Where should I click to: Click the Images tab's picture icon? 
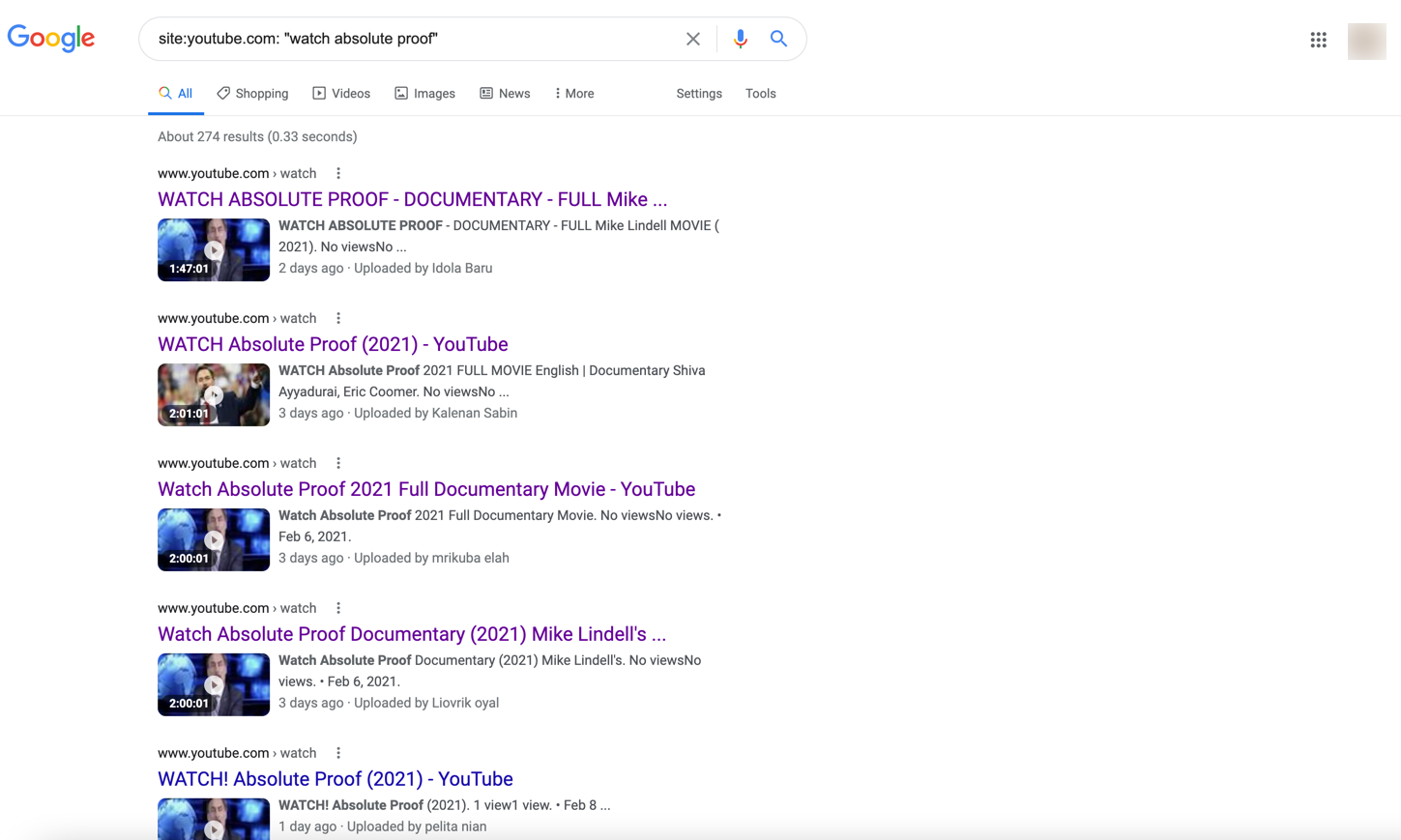point(401,93)
